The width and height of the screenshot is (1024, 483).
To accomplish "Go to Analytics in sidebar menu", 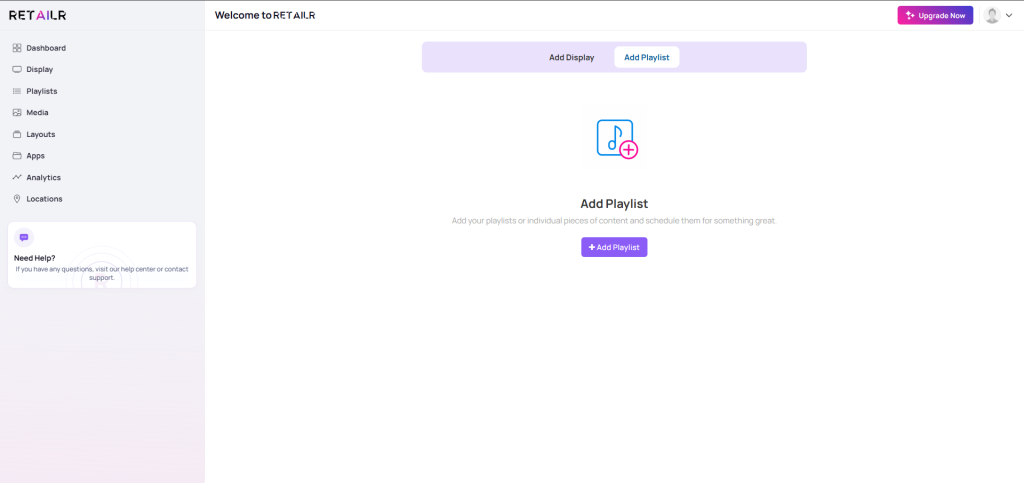I will [43, 177].
